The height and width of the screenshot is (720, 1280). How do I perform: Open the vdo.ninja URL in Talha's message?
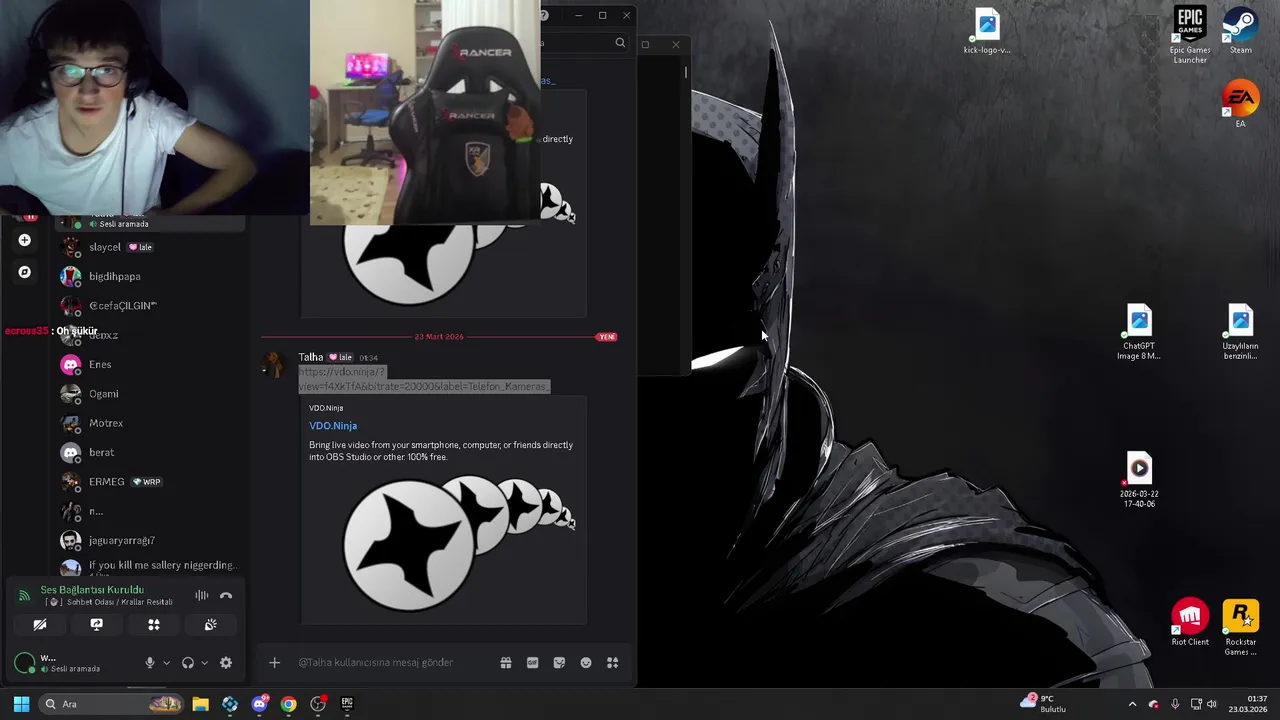tap(424, 379)
